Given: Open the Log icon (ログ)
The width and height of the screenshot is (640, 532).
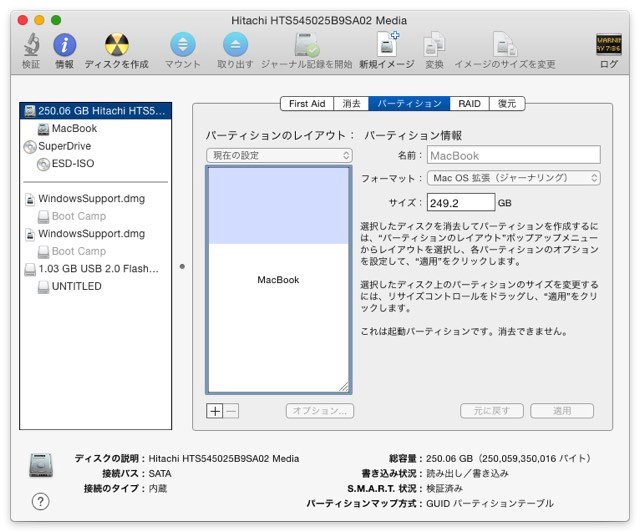Looking at the screenshot, I should point(609,44).
